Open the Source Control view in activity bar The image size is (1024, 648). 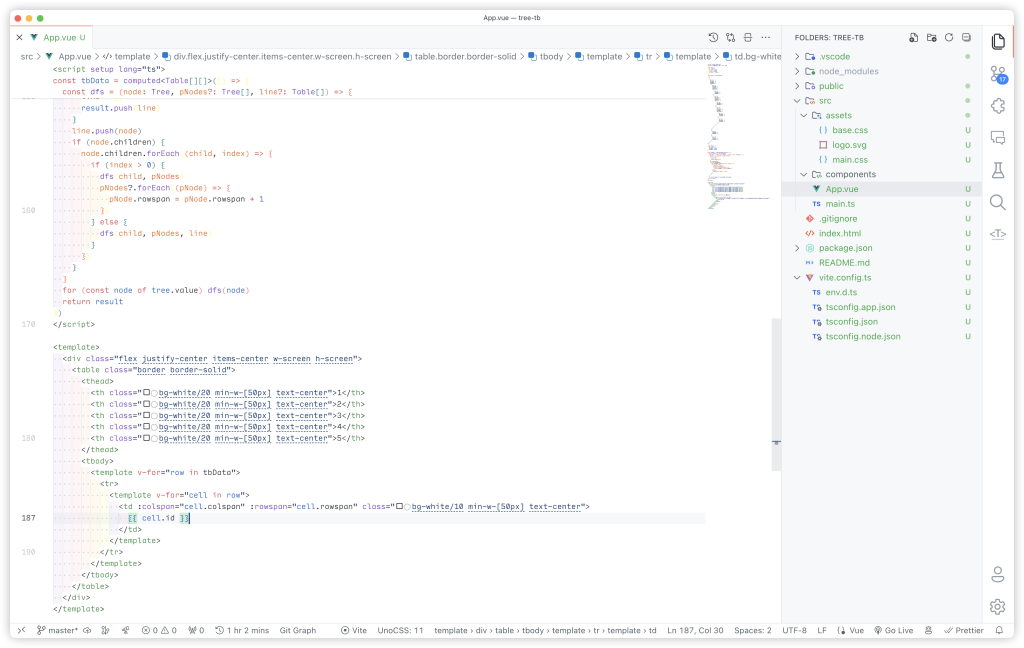click(x=997, y=74)
